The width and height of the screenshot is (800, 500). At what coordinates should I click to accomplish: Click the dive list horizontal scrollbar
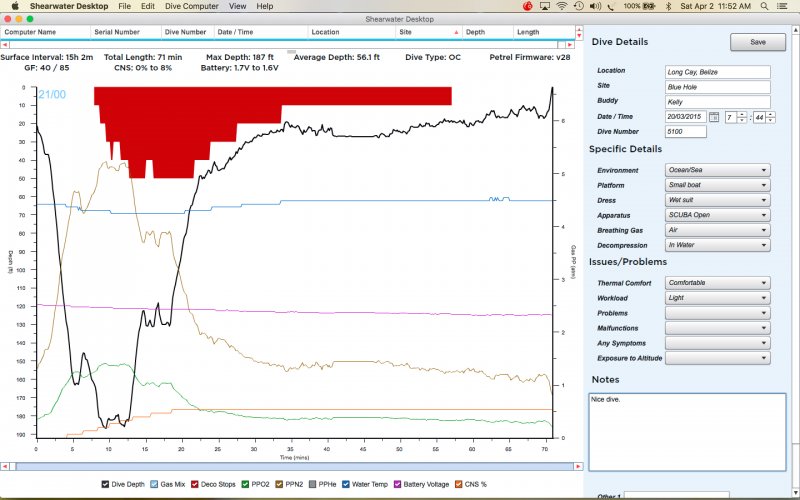(287, 45)
